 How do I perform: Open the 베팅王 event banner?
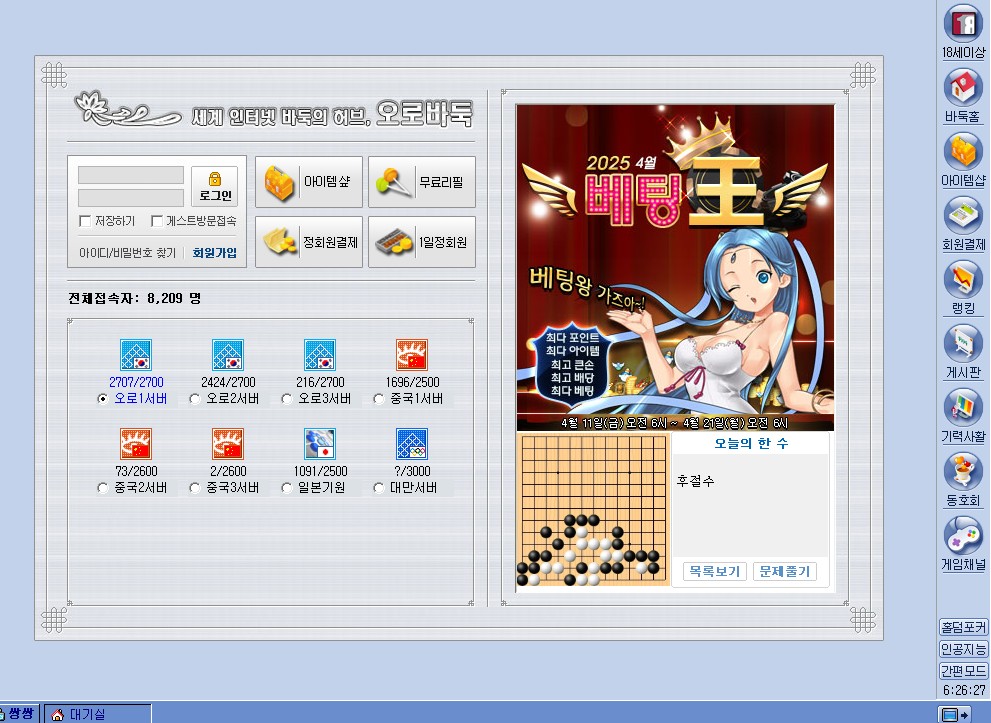(x=675, y=268)
